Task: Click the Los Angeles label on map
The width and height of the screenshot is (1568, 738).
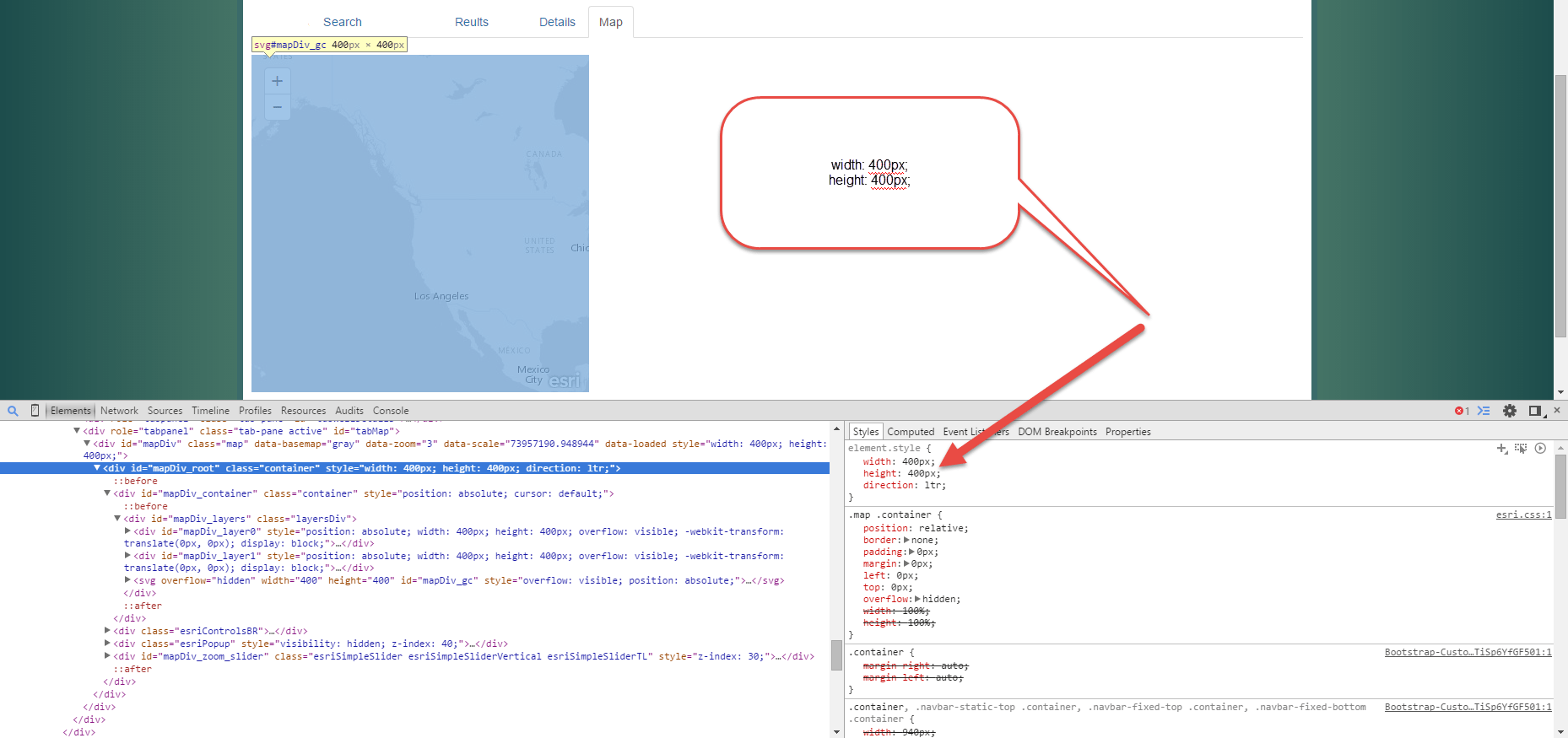Action: [x=441, y=296]
